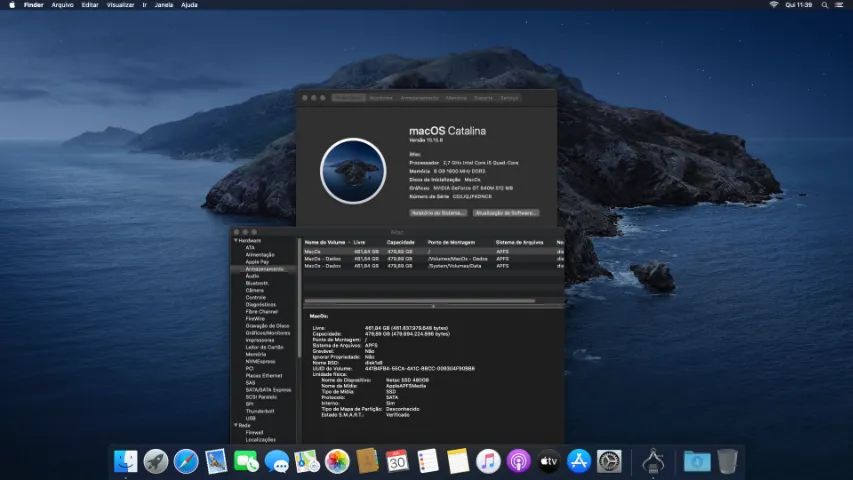Viewport: 853px width, 480px height.
Task: Collapse the Rede section triangle
Action: (x=236, y=425)
